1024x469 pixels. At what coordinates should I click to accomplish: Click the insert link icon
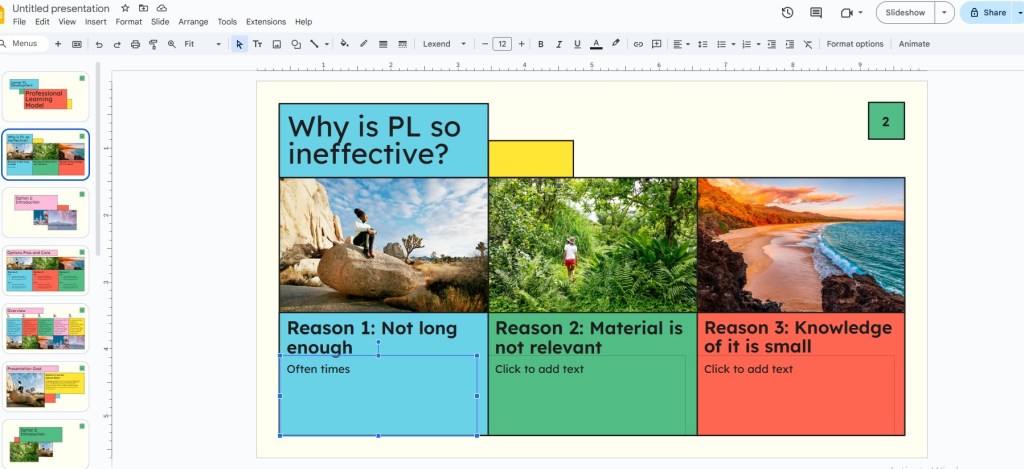click(638, 44)
